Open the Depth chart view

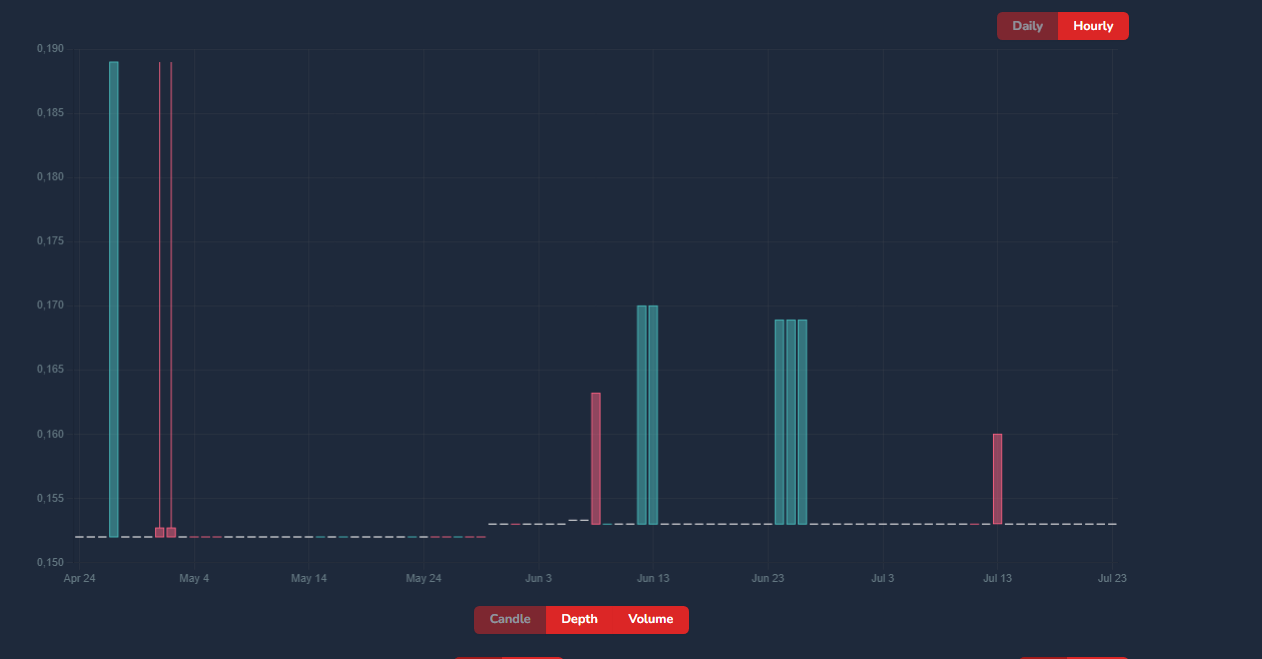click(x=579, y=619)
